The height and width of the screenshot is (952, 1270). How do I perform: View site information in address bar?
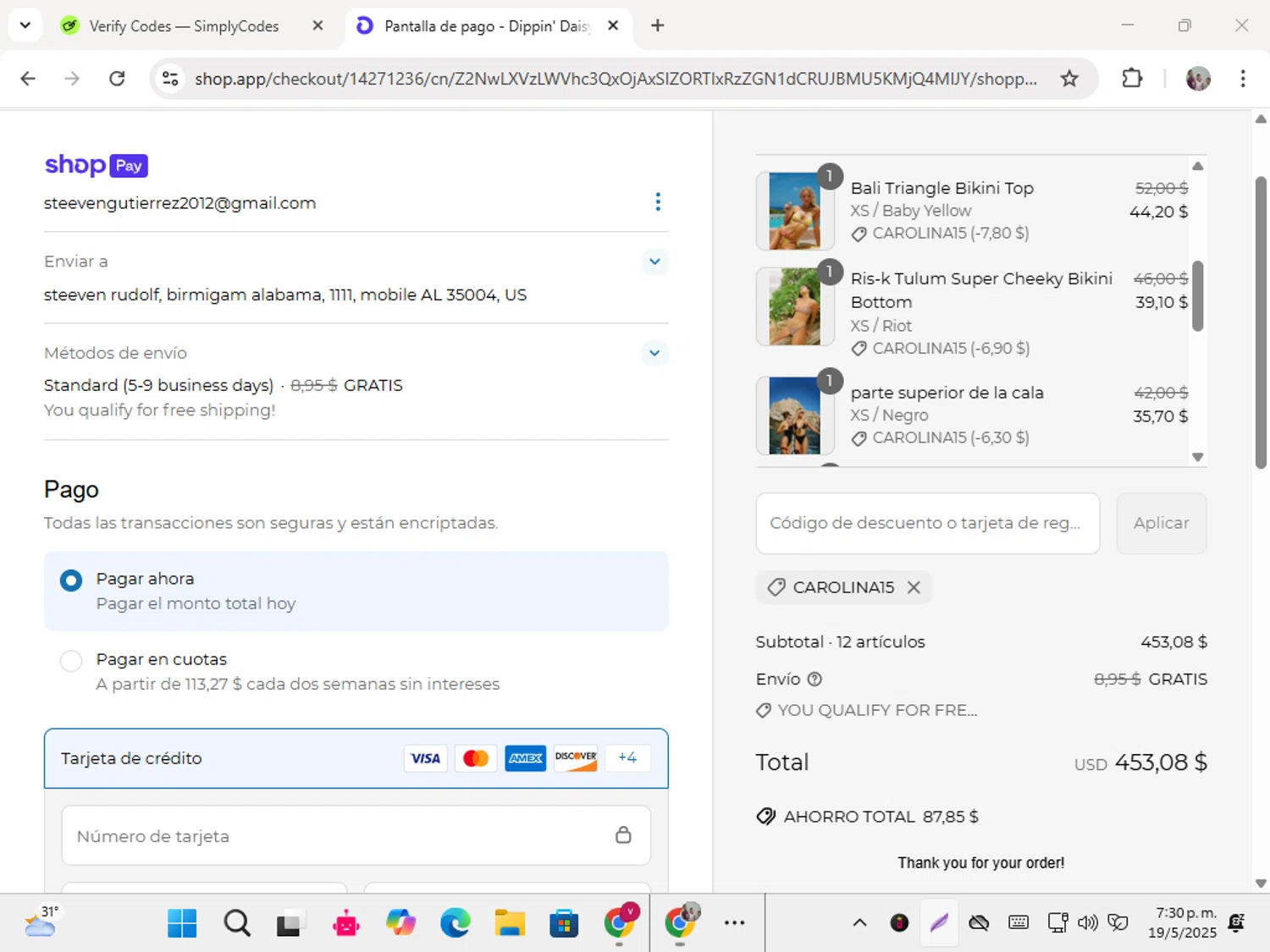170,79
